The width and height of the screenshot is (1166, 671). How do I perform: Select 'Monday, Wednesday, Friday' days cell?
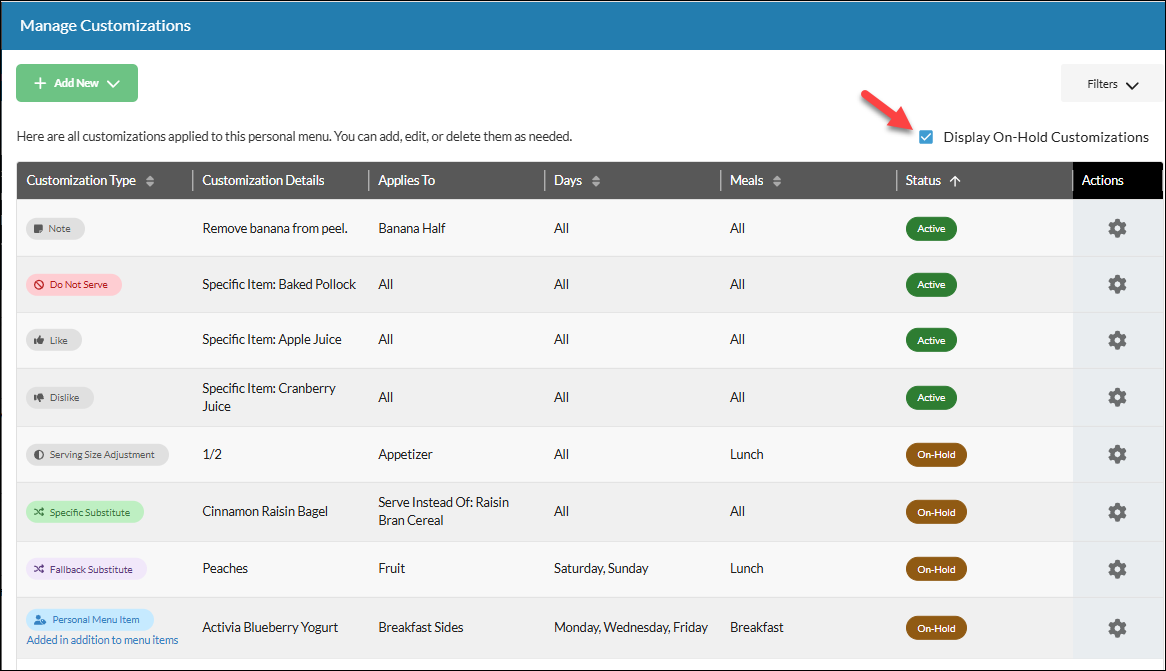(631, 627)
